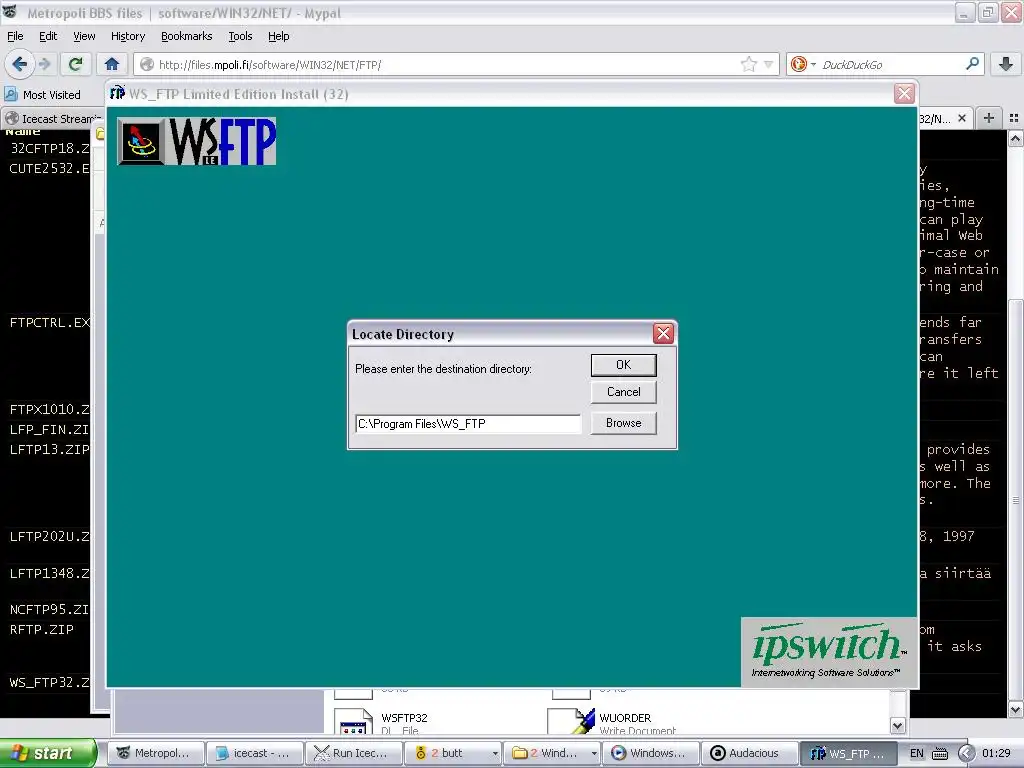Screen dimensions: 1024x768
Task: Switch to the icecast taskbar window
Action: (x=255, y=753)
